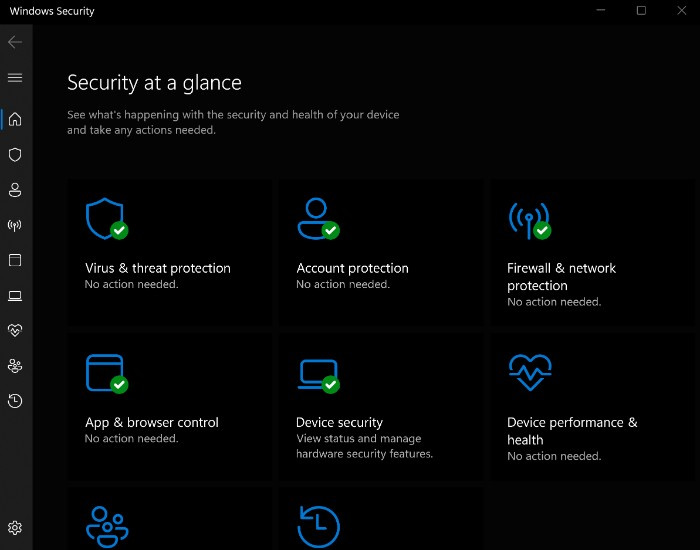Click 'No action needed.' under Firewall & network protection
This screenshot has width=700, height=550.
tap(554, 302)
